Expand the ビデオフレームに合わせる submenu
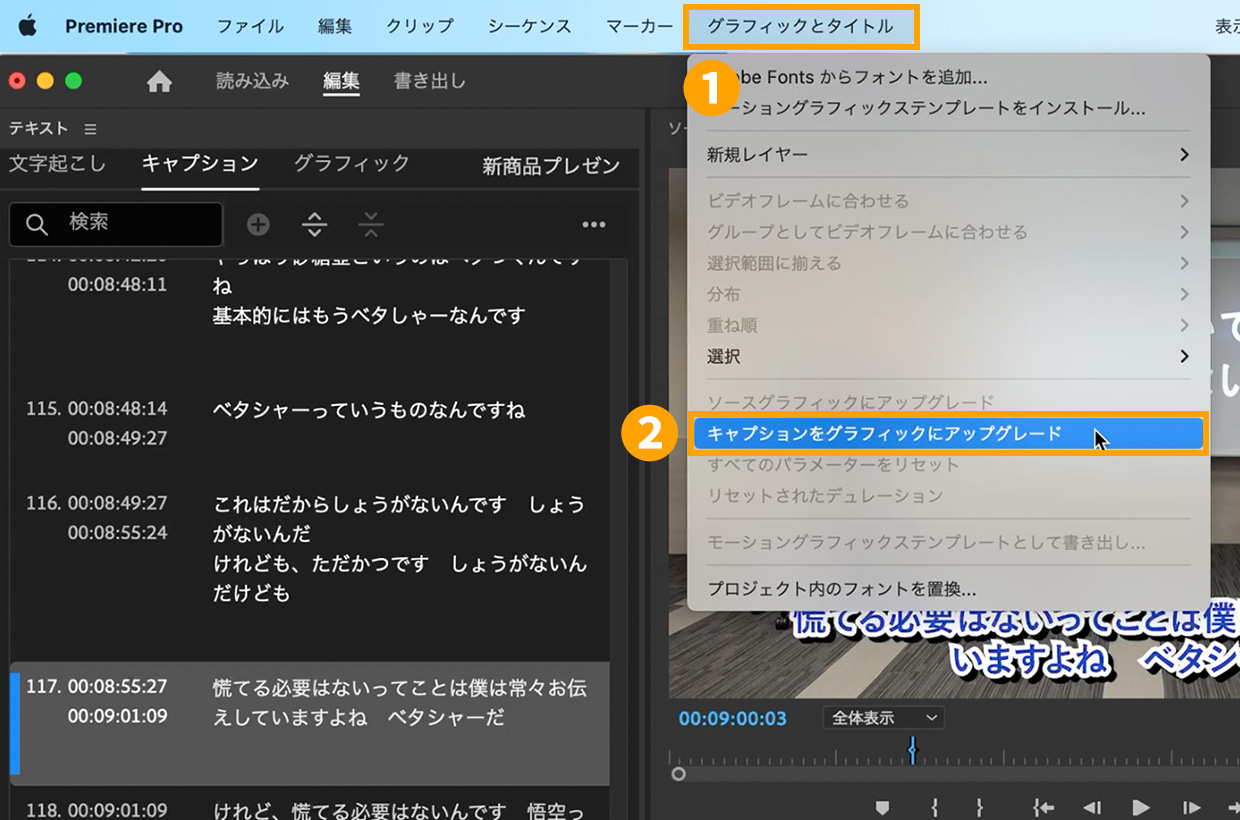 pyautogui.click(x=947, y=201)
